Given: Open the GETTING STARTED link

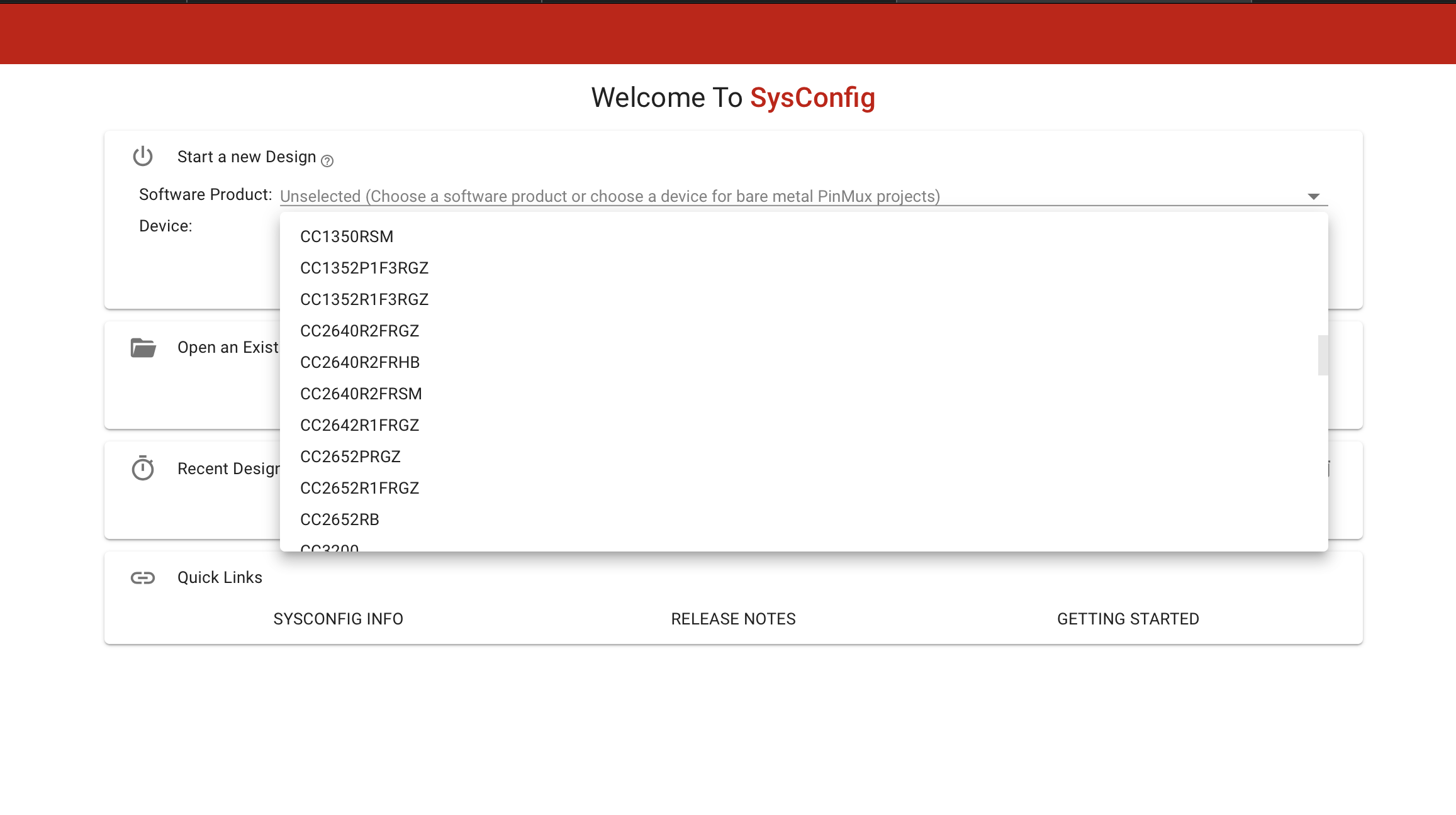Looking at the screenshot, I should (1128, 619).
